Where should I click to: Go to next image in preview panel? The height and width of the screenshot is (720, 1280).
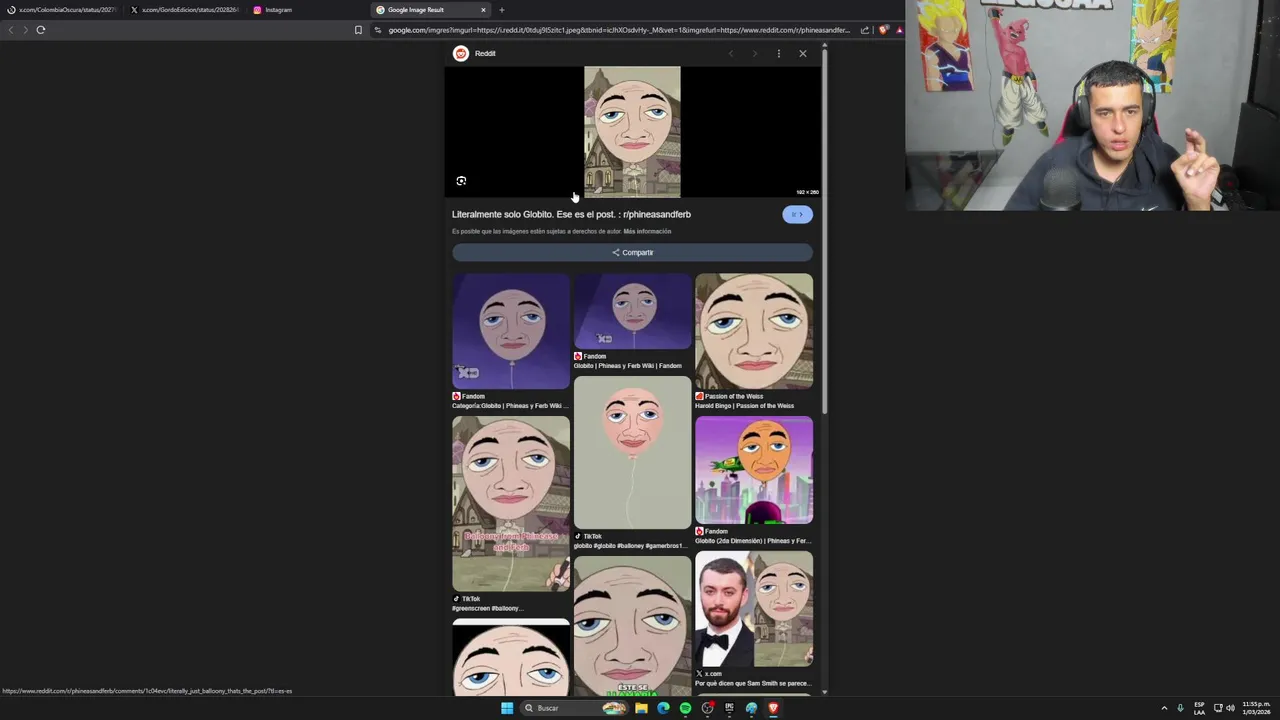(x=755, y=54)
